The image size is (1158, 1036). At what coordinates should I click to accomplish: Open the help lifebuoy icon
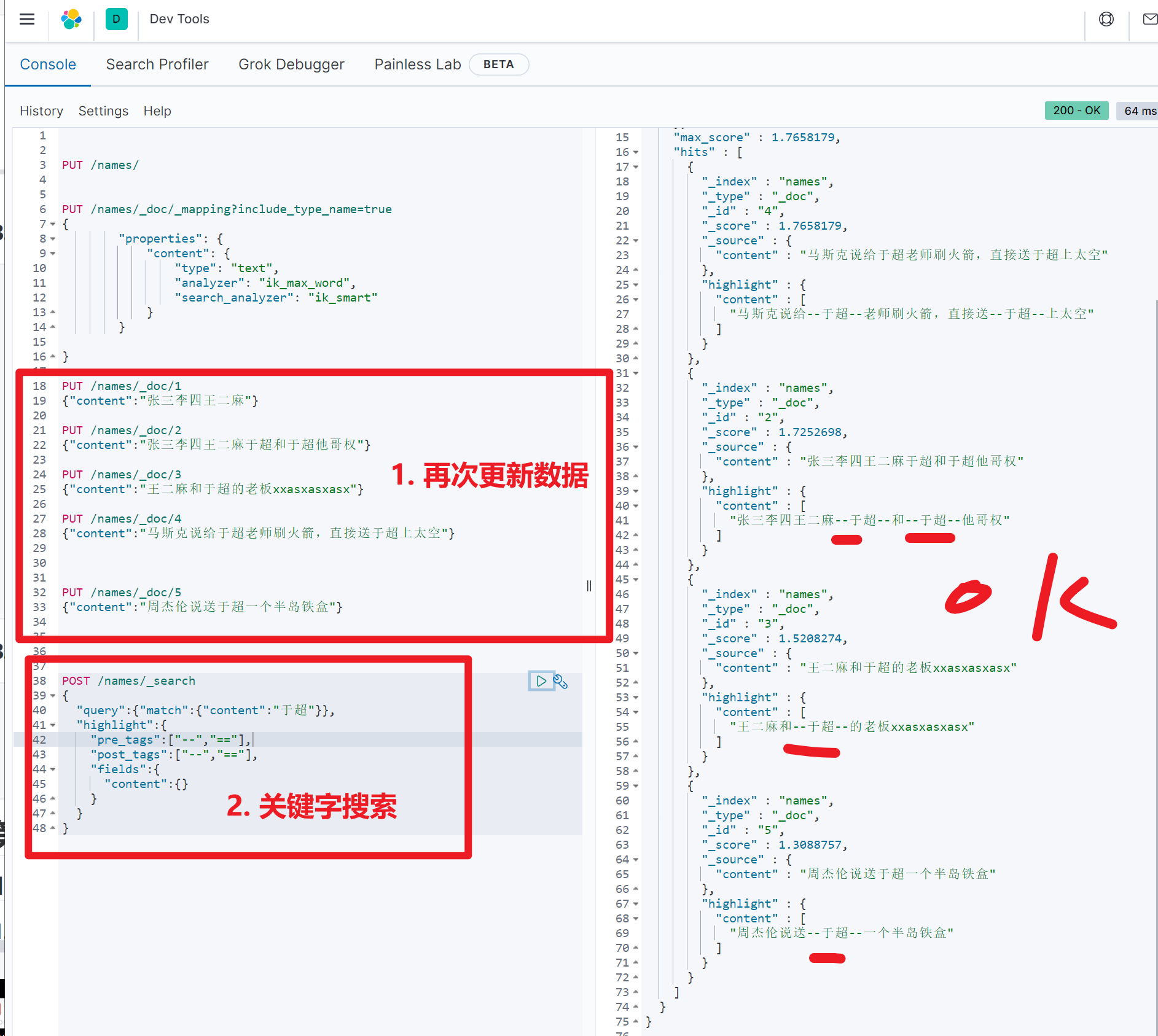(1106, 19)
